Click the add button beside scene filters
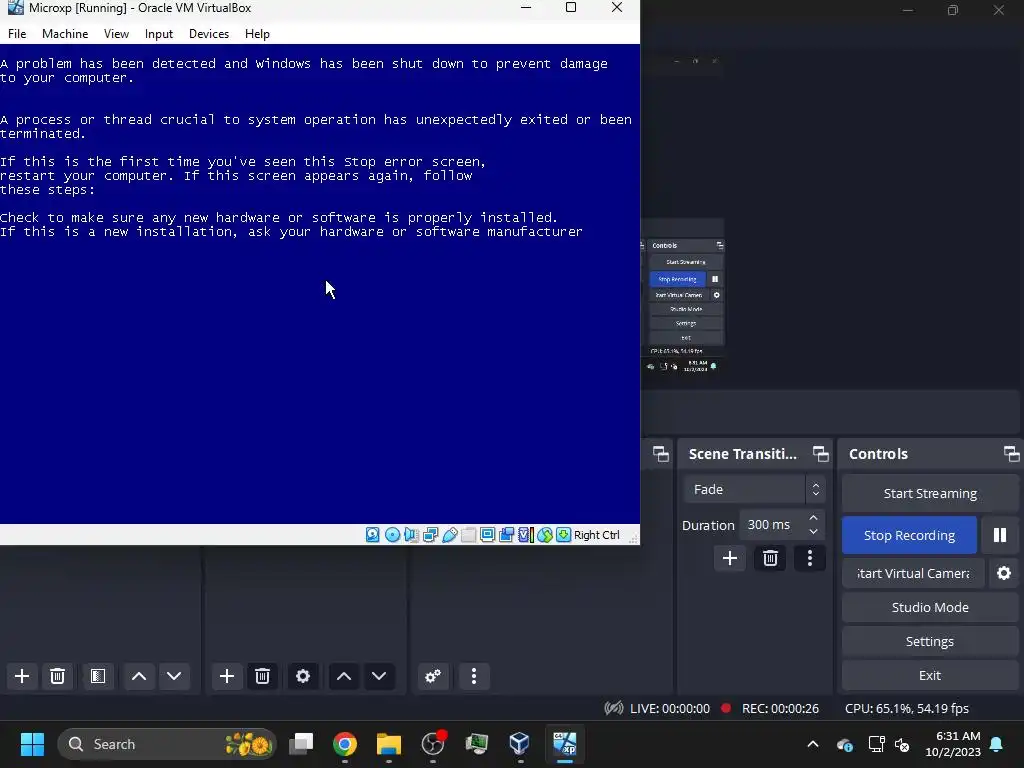1024x768 pixels. click(22, 676)
